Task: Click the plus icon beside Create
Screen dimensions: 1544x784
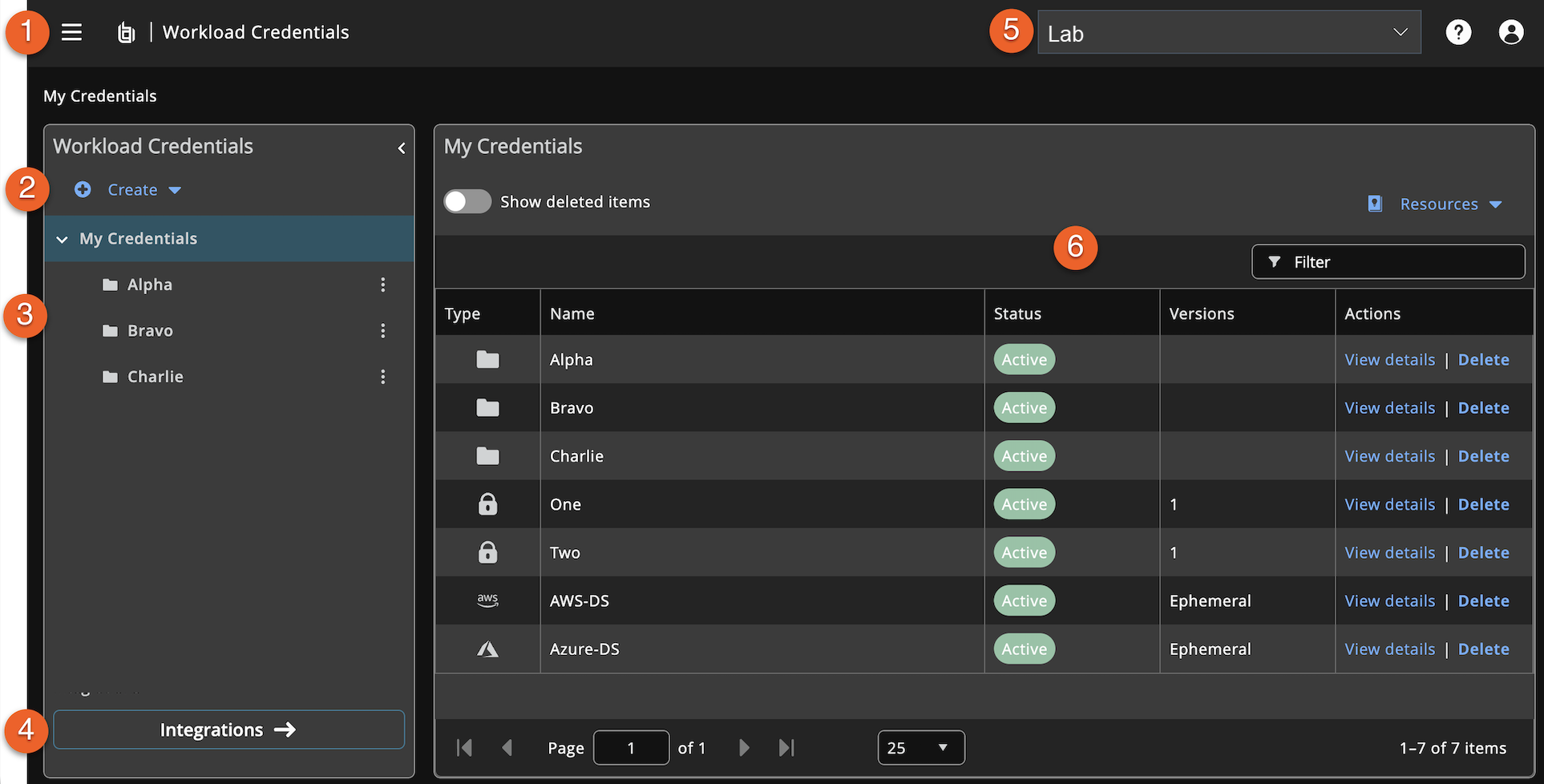Action: 83,189
